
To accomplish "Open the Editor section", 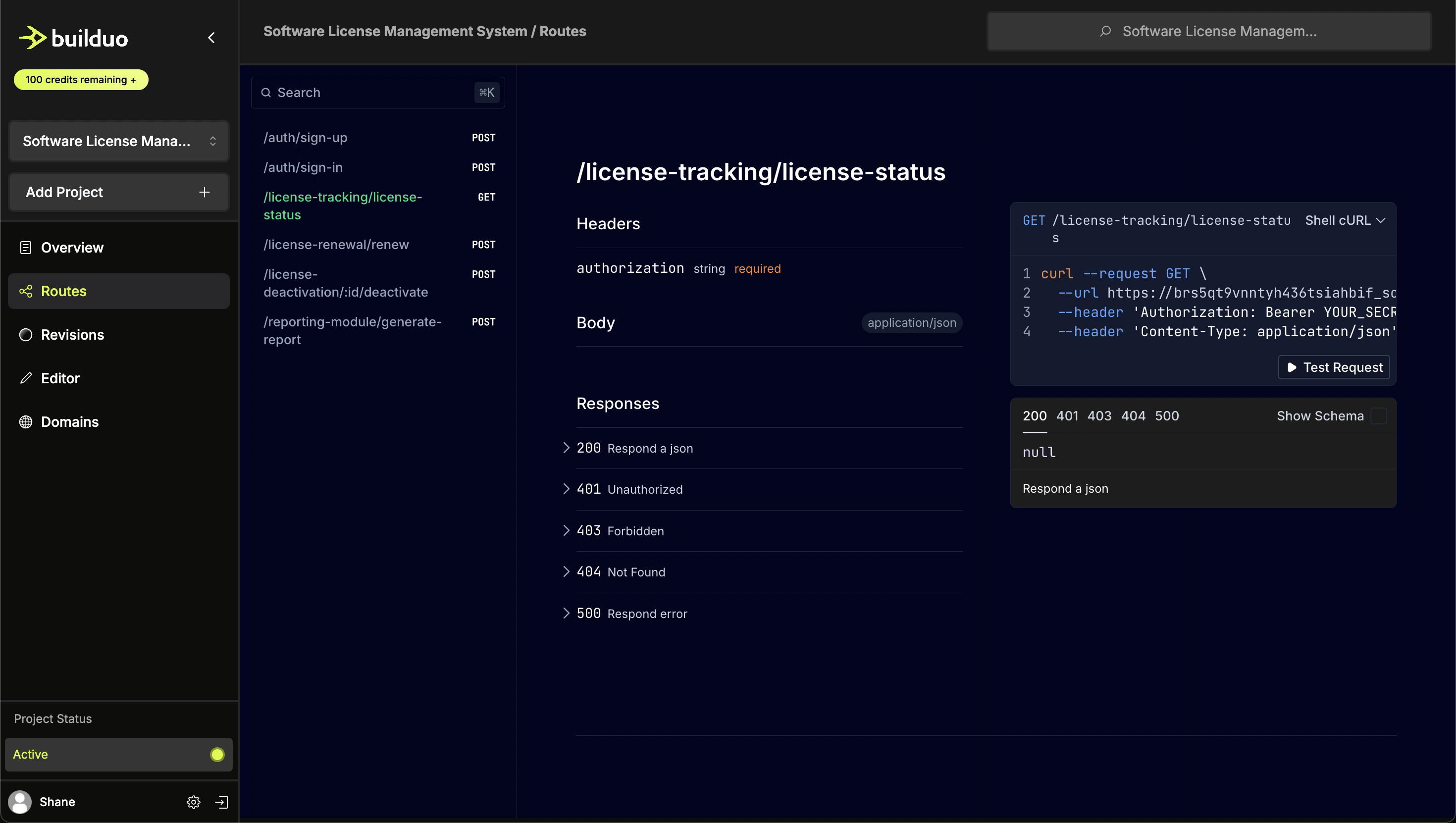I will tap(119, 378).
